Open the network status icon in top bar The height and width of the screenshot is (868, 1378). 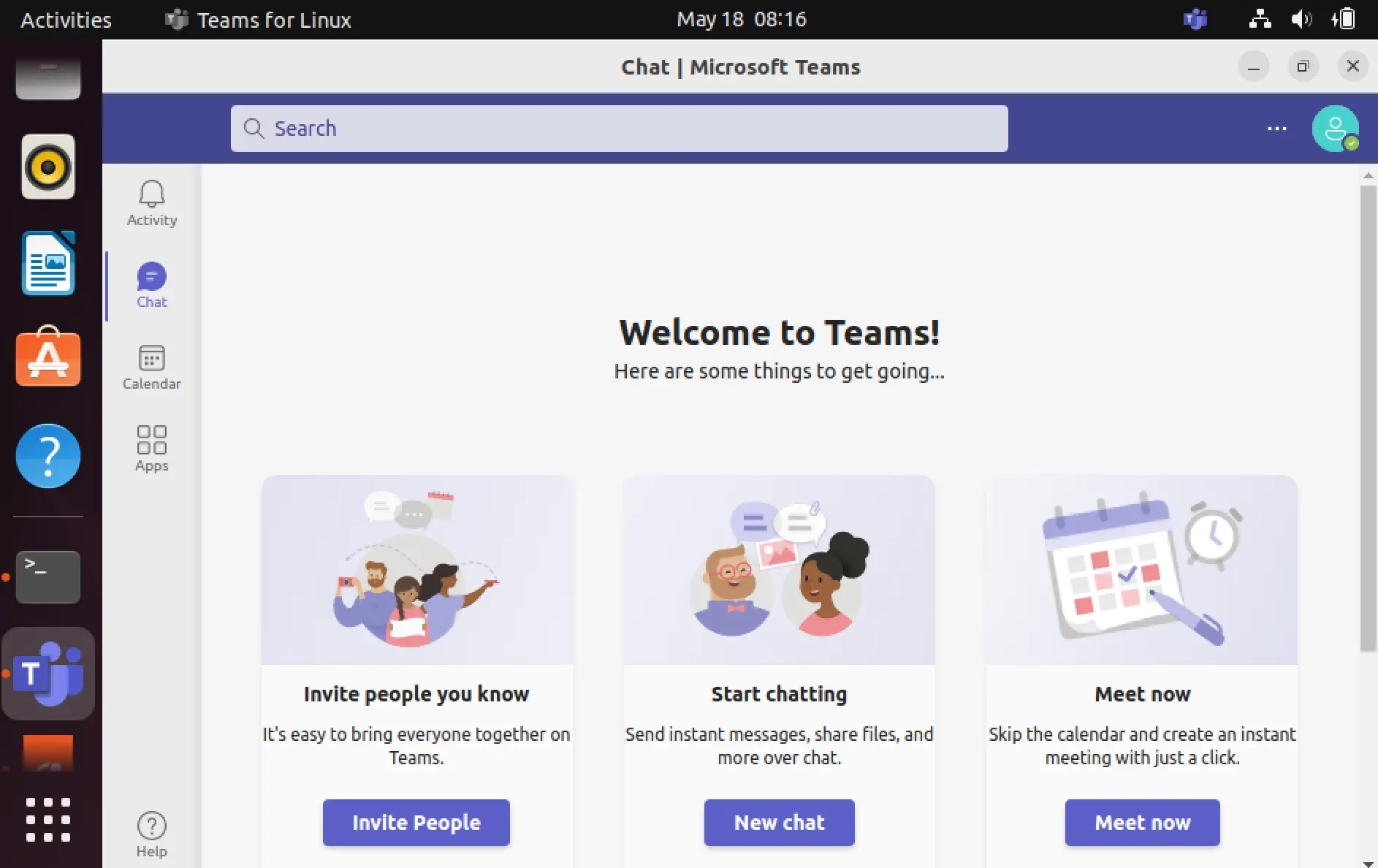1259,20
